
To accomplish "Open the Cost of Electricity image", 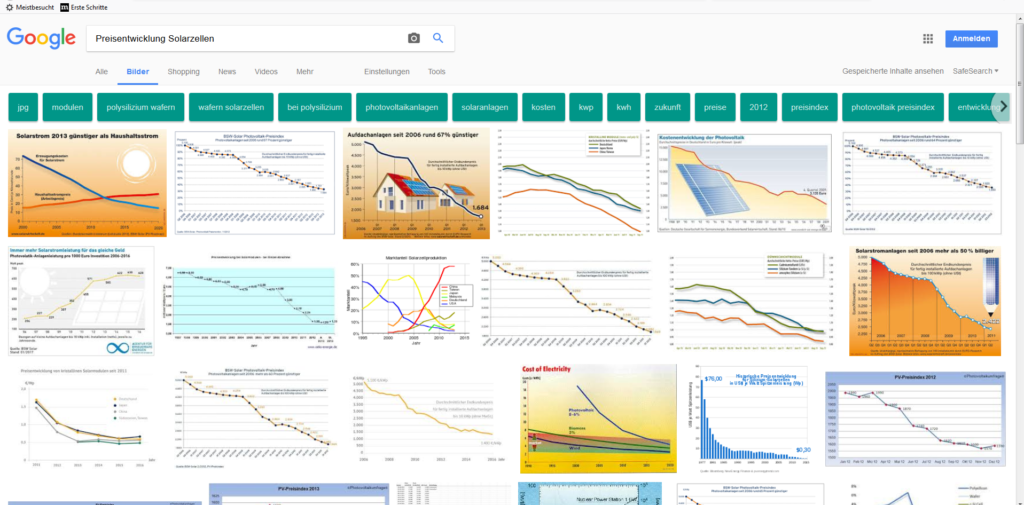I will point(598,419).
